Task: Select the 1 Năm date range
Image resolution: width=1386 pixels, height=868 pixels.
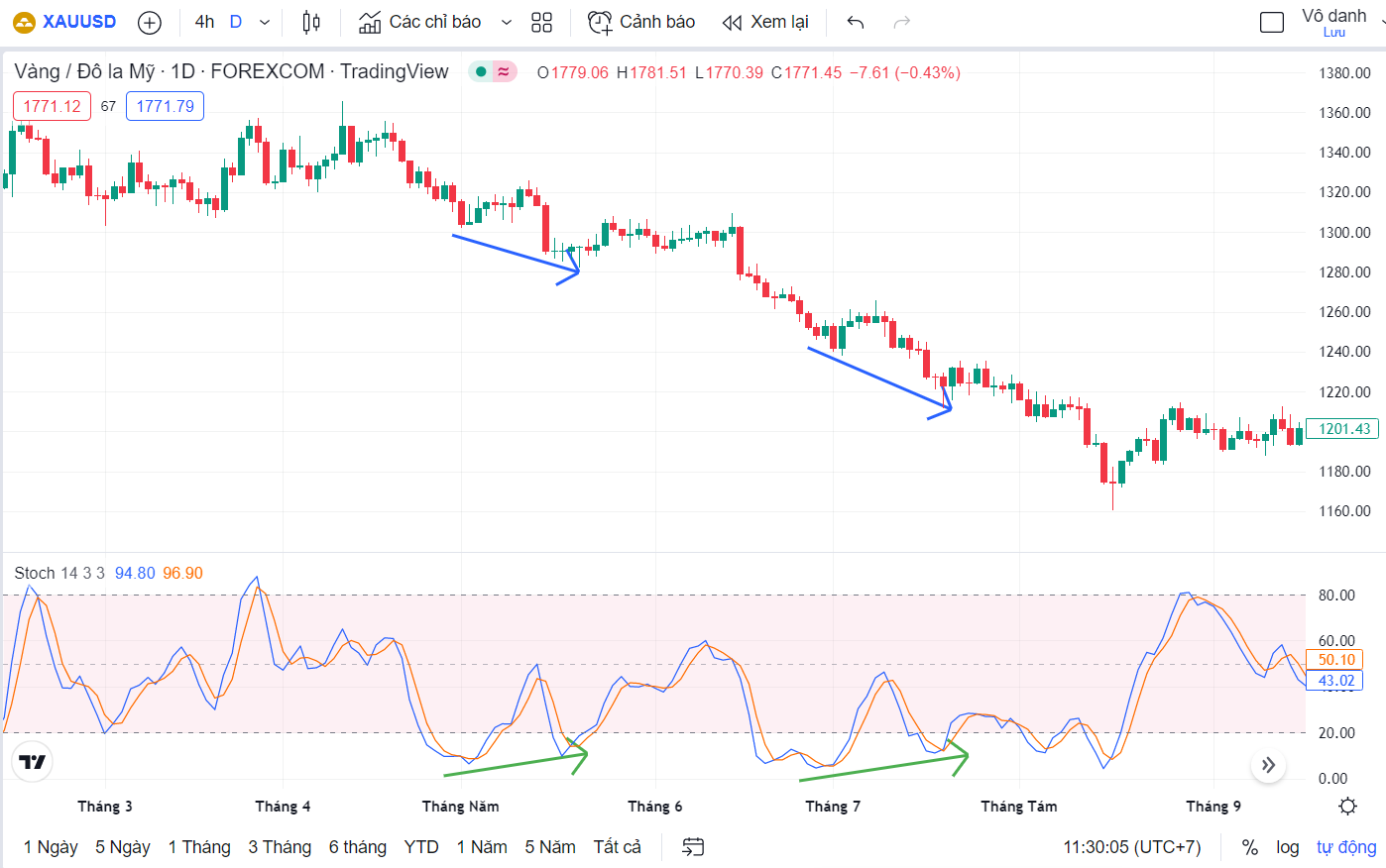Action: (482, 847)
